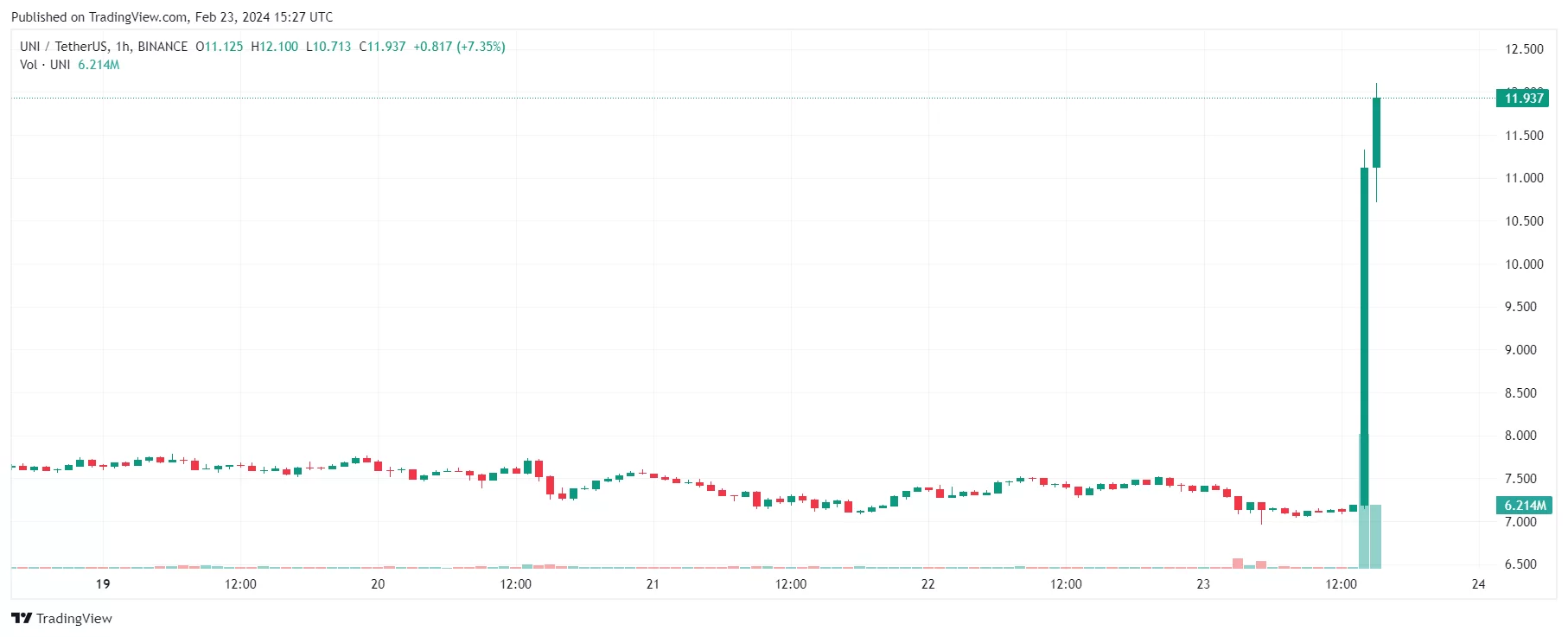Click the date label 23 on time axis
The height and width of the screenshot is (637, 1568).
1203,584
